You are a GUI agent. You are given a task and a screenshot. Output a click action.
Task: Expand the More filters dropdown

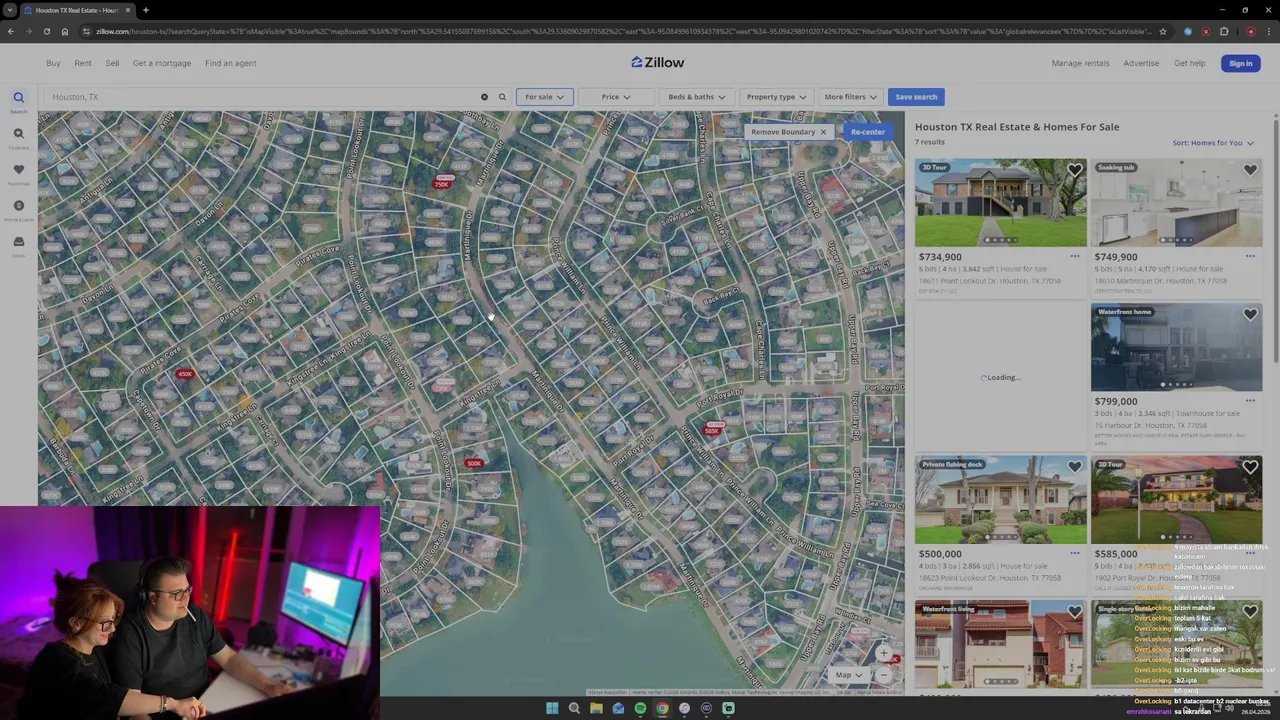point(850,97)
